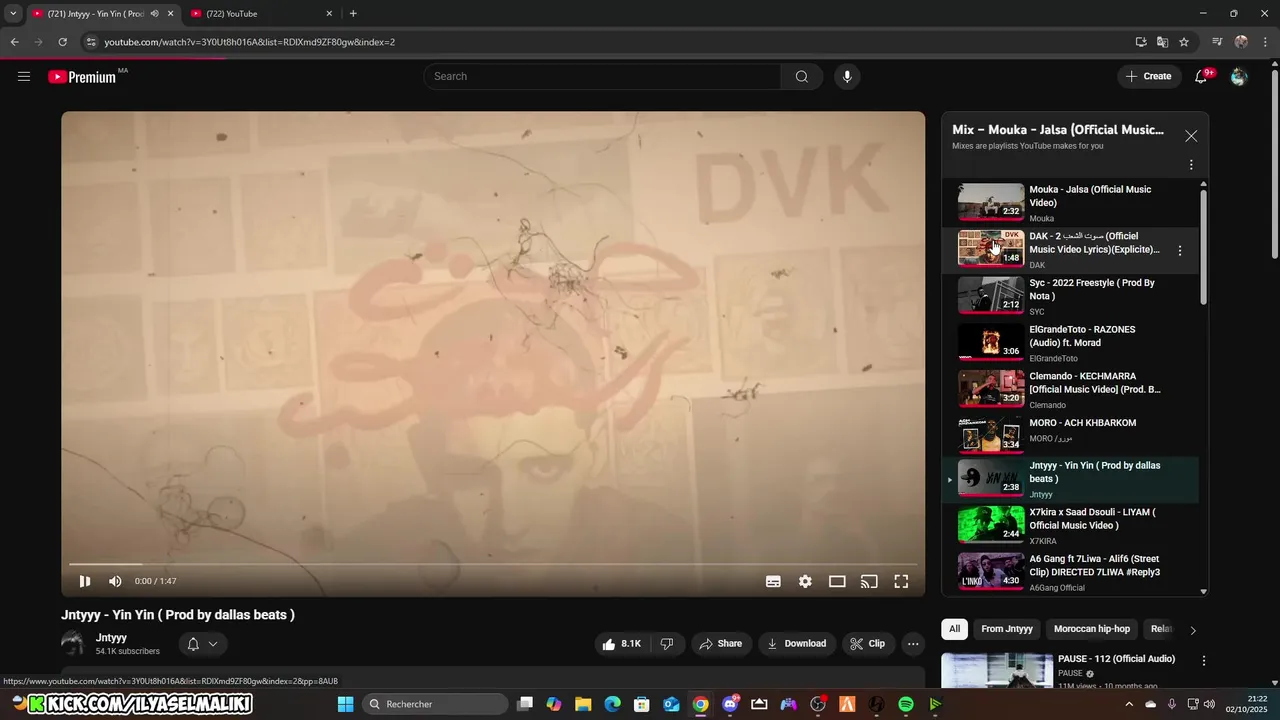Open the Jntyyy channel avatar
This screenshot has height=720, width=1280.
click(73, 644)
